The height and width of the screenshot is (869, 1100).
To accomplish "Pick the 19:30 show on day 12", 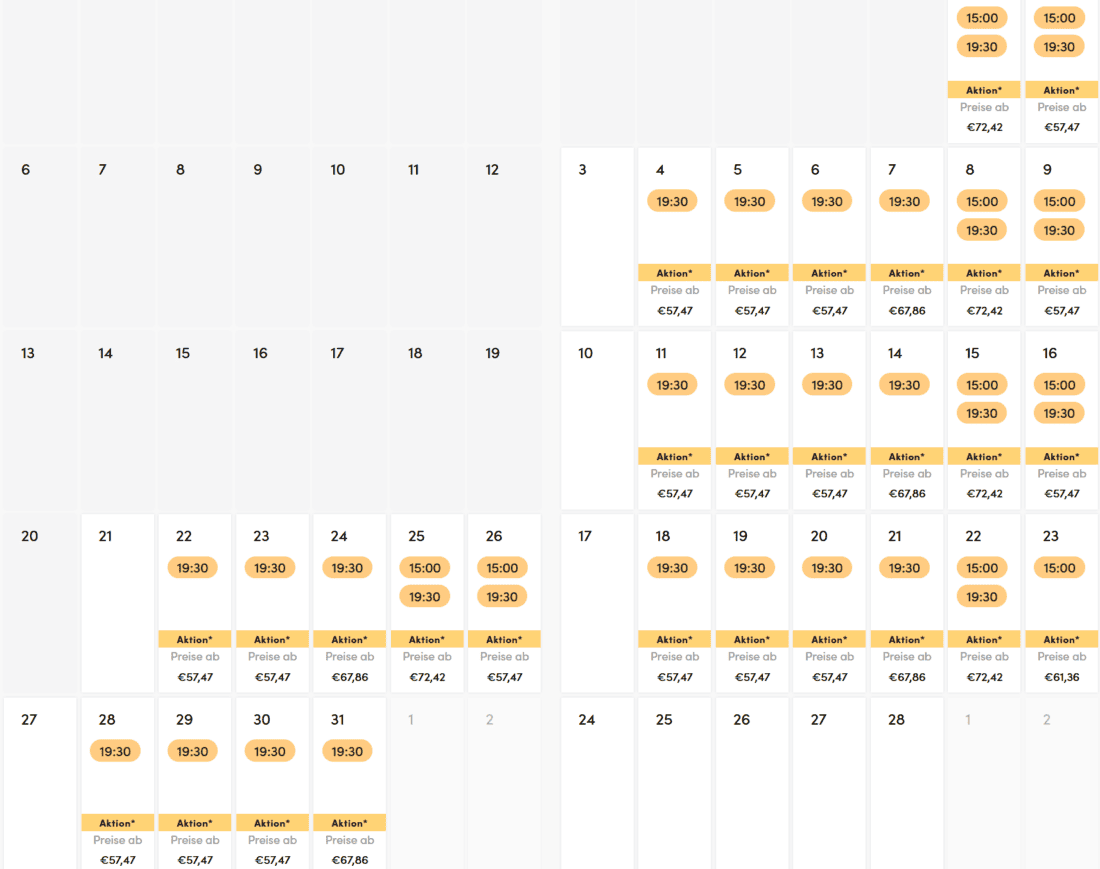I will click(x=750, y=385).
